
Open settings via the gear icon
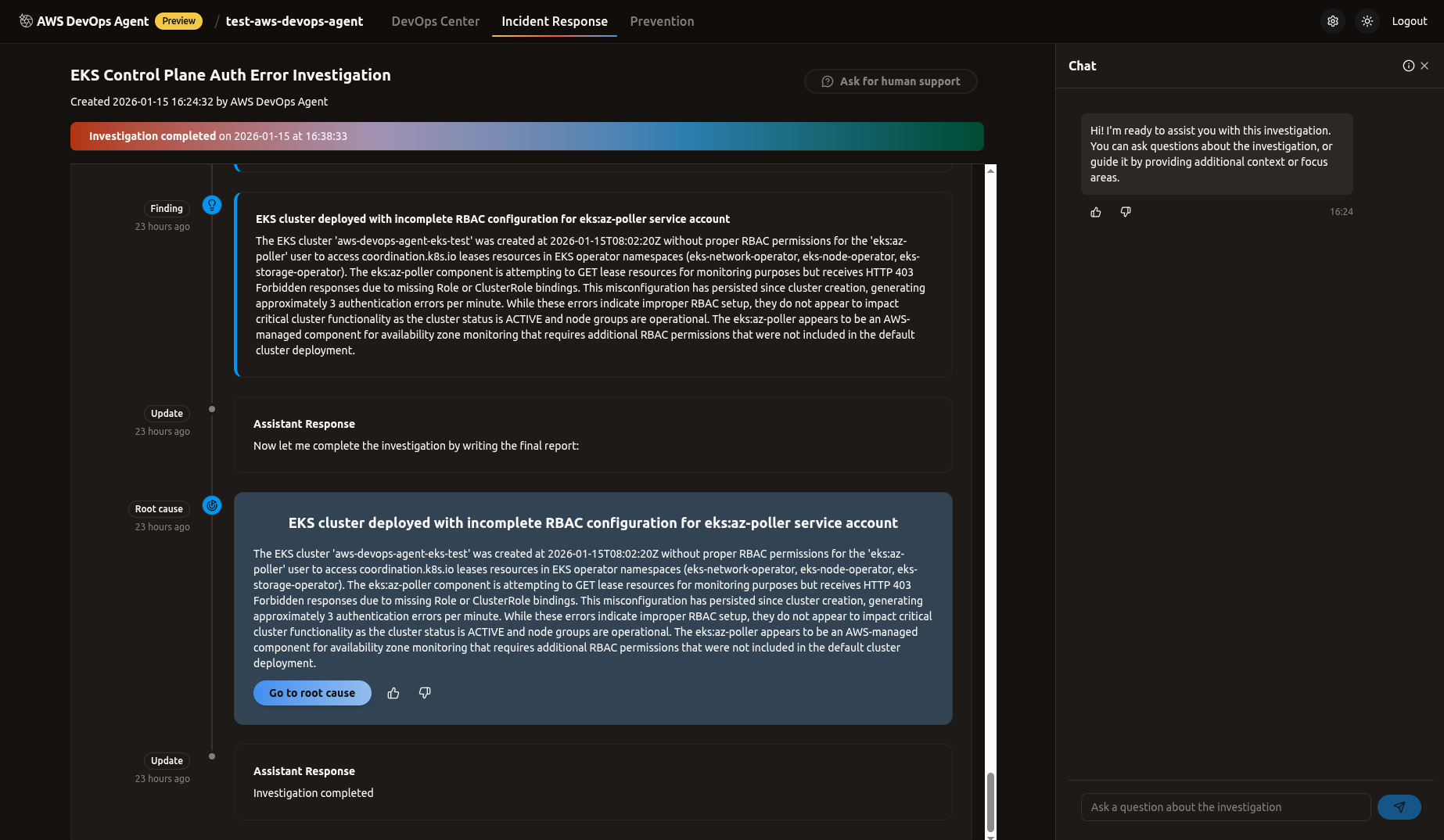click(x=1333, y=21)
